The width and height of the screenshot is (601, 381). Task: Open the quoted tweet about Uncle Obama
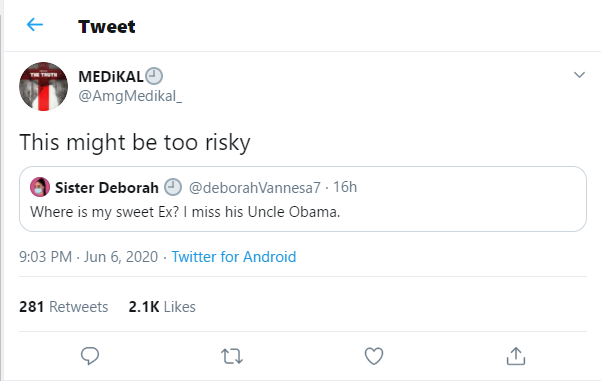(x=303, y=199)
